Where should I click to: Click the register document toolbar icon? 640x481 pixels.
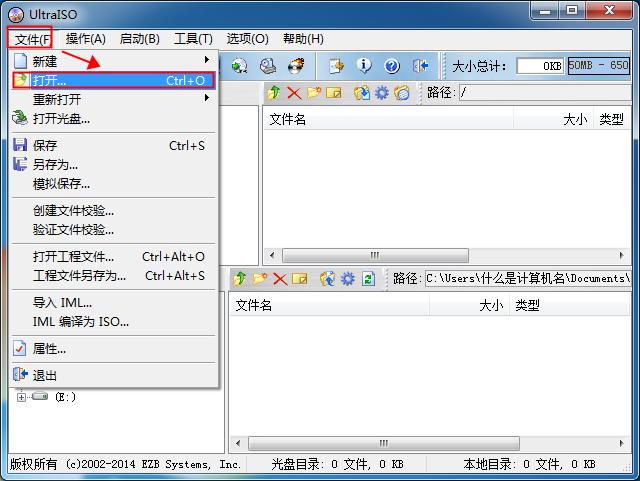(337, 66)
